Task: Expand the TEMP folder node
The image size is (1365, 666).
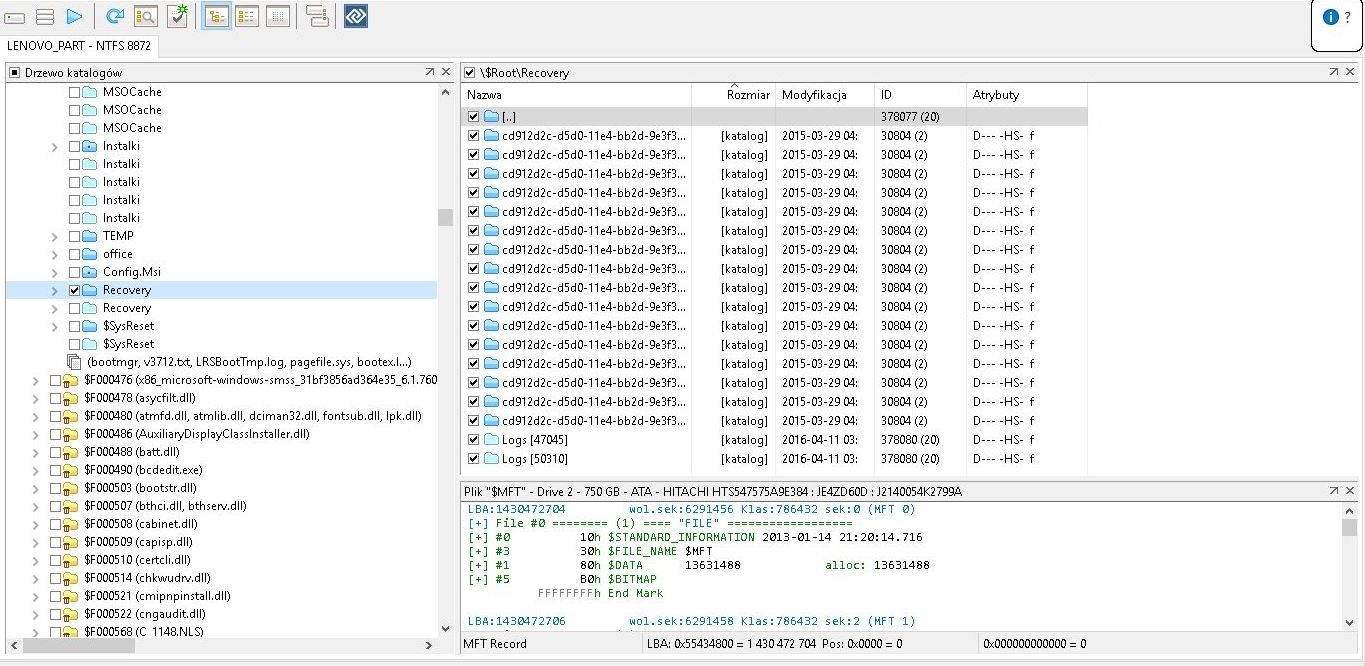Action: pyautogui.click(x=55, y=236)
